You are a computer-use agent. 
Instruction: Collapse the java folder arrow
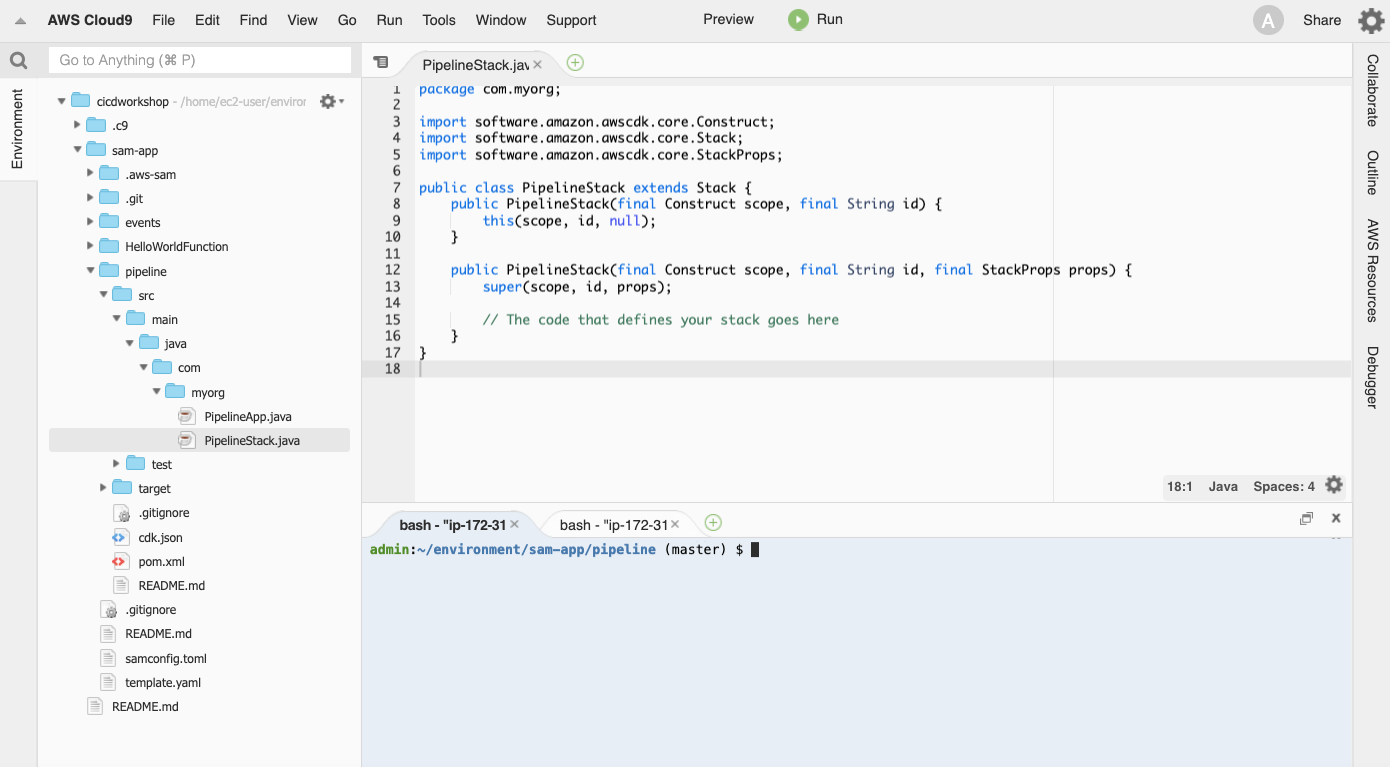tap(130, 343)
